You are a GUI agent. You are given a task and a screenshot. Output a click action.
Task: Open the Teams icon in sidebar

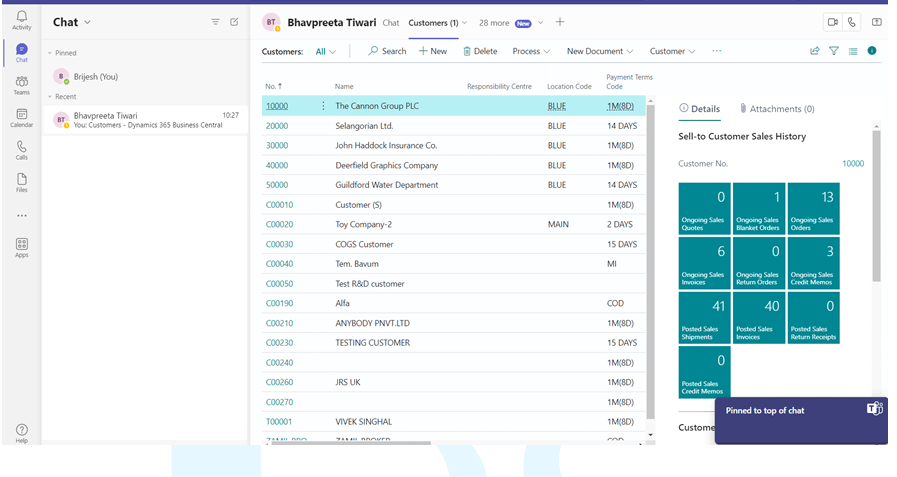(x=22, y=85)
